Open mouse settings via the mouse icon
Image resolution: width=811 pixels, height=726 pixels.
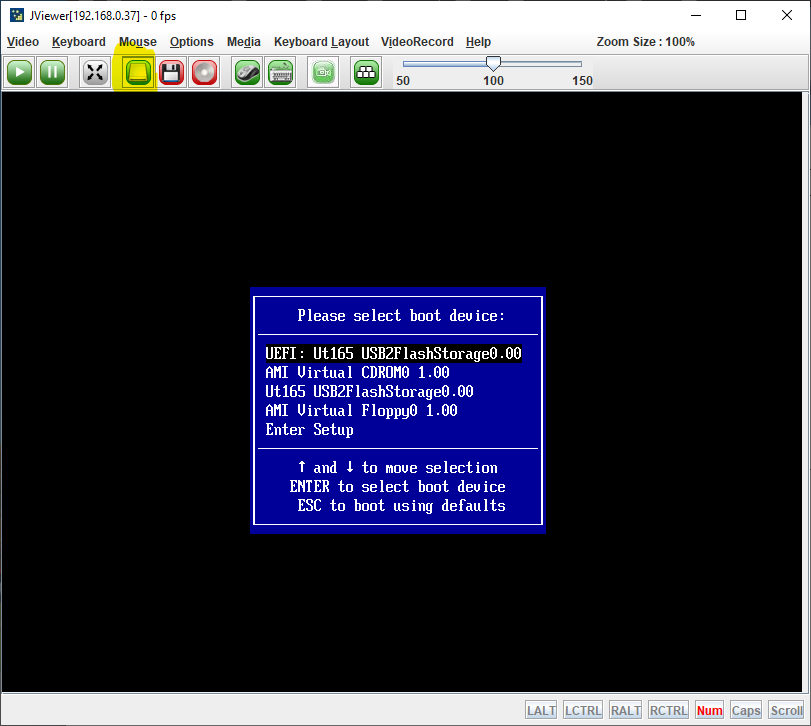click(x=247, y=72)
